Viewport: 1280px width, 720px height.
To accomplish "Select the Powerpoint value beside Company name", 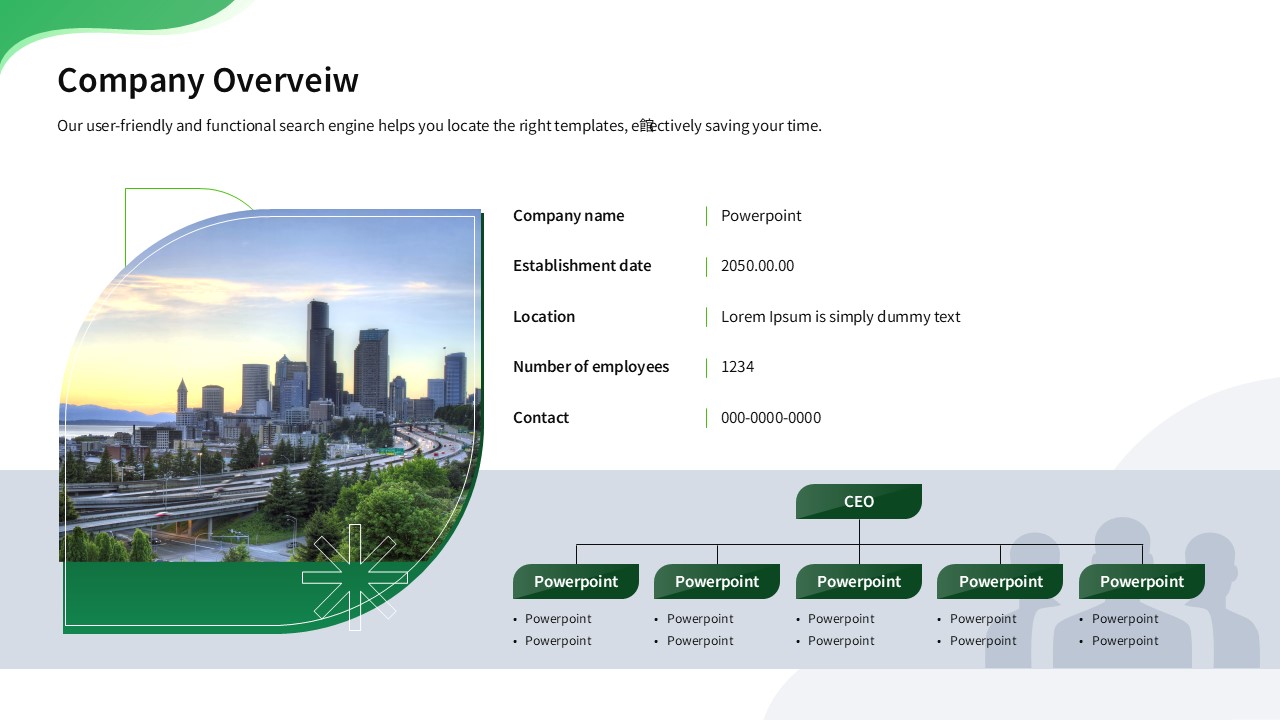I will tap(761, 216).
